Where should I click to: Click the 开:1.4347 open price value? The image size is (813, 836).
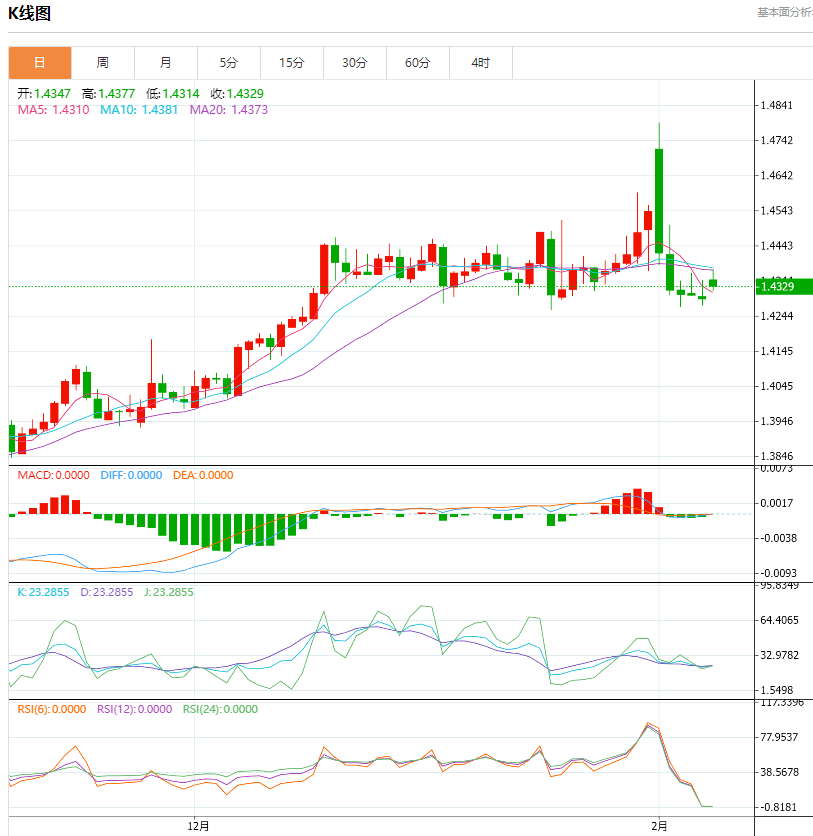44,94
